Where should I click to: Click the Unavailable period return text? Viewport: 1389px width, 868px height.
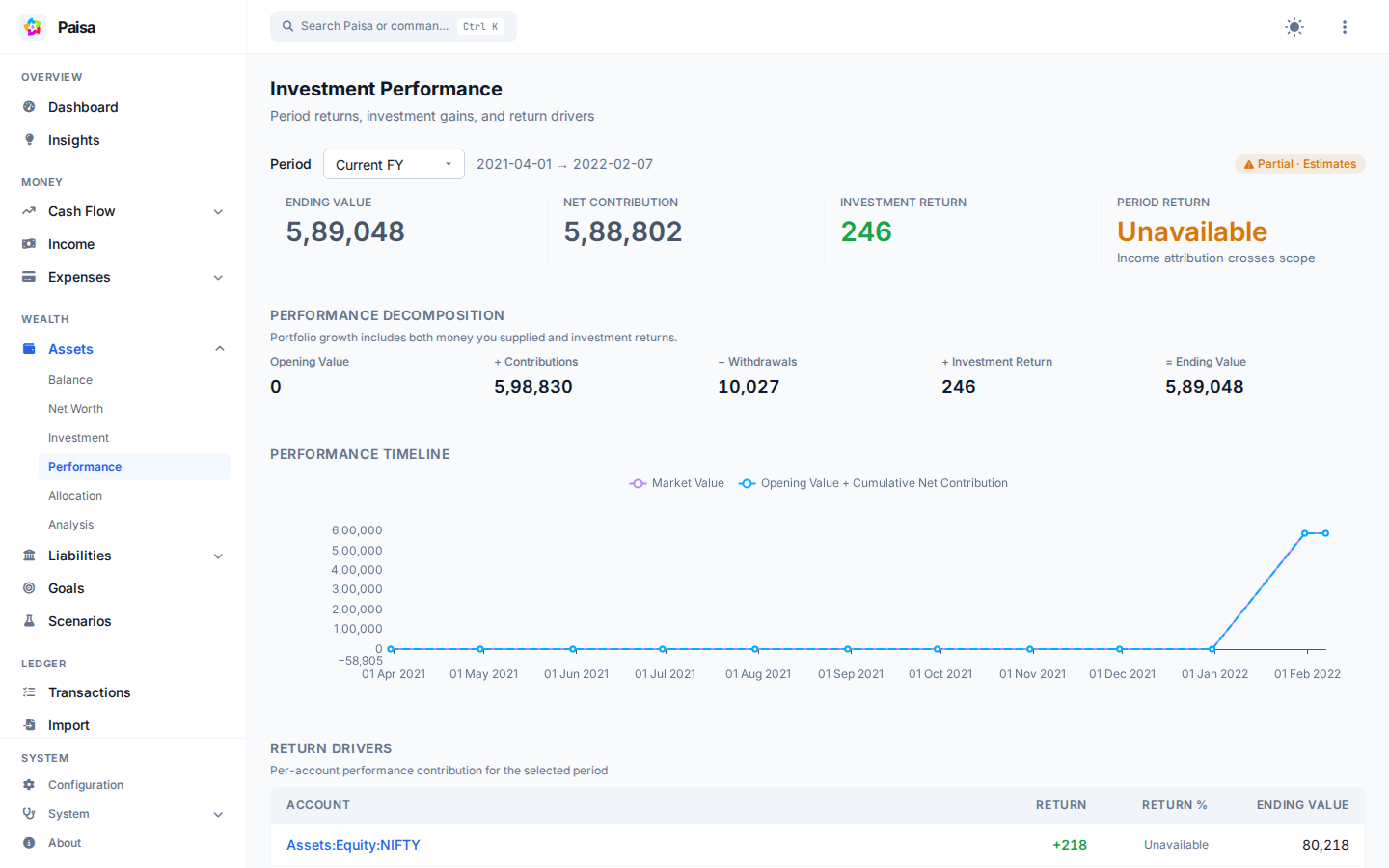click(1192, 231)
